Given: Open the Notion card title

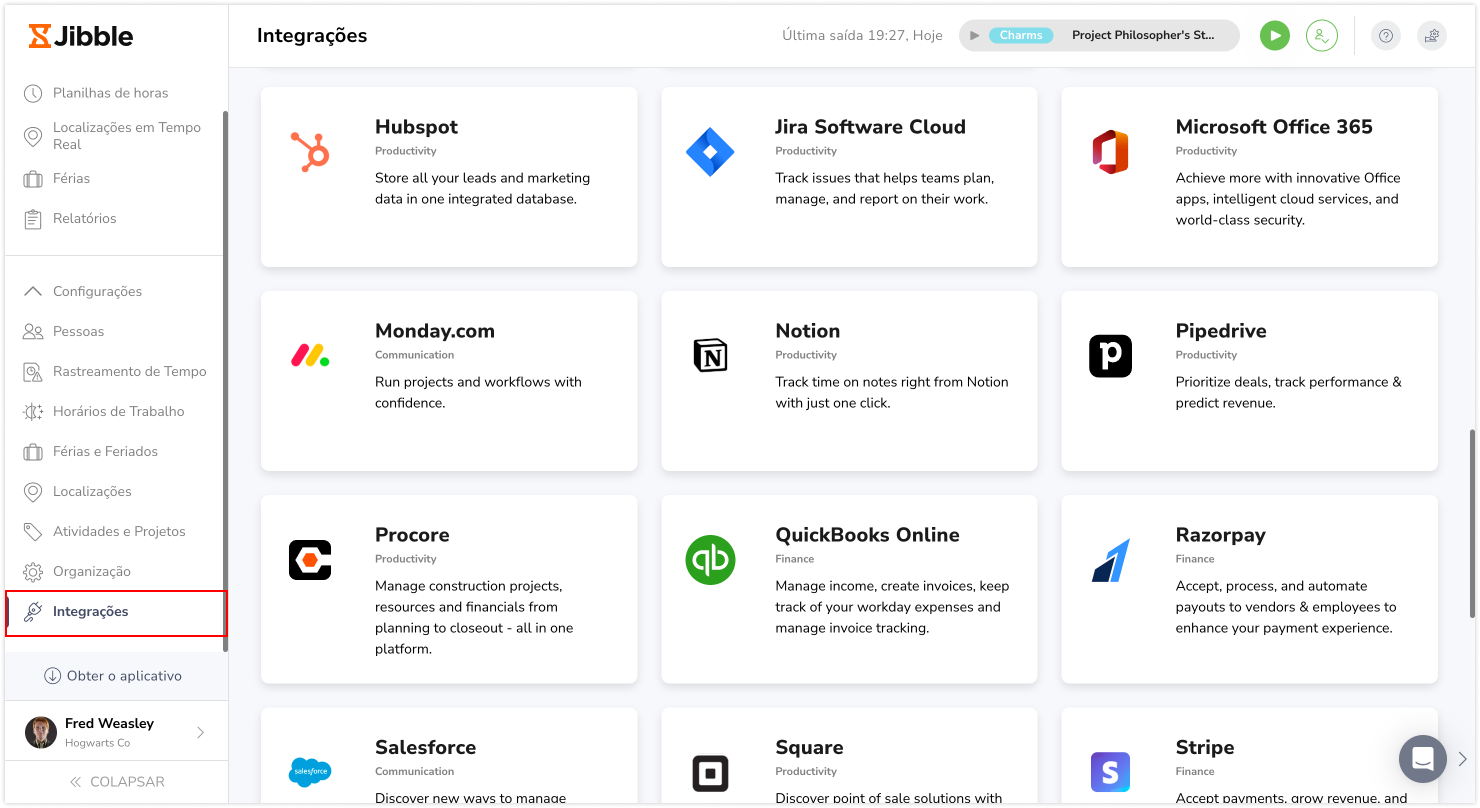Looking at the screenshot, I should (807, 331).
